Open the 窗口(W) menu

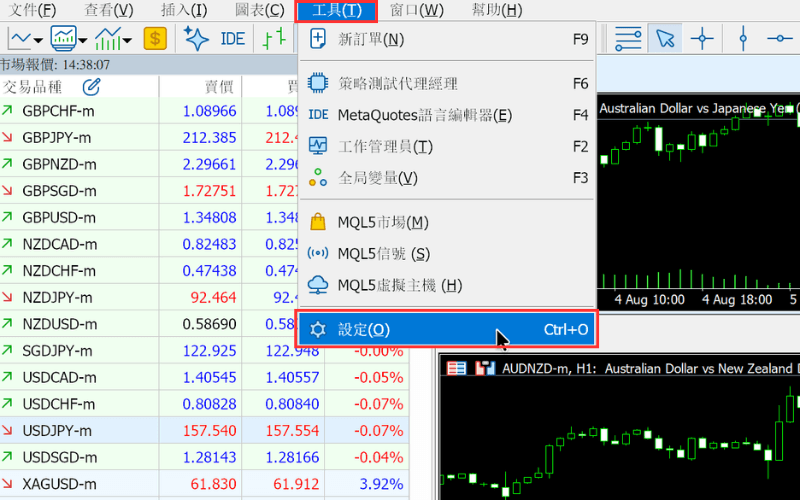point(416,10)
